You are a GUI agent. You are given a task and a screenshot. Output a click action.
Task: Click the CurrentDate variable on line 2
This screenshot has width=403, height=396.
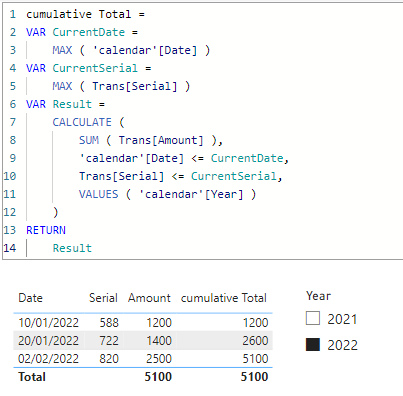89,32
